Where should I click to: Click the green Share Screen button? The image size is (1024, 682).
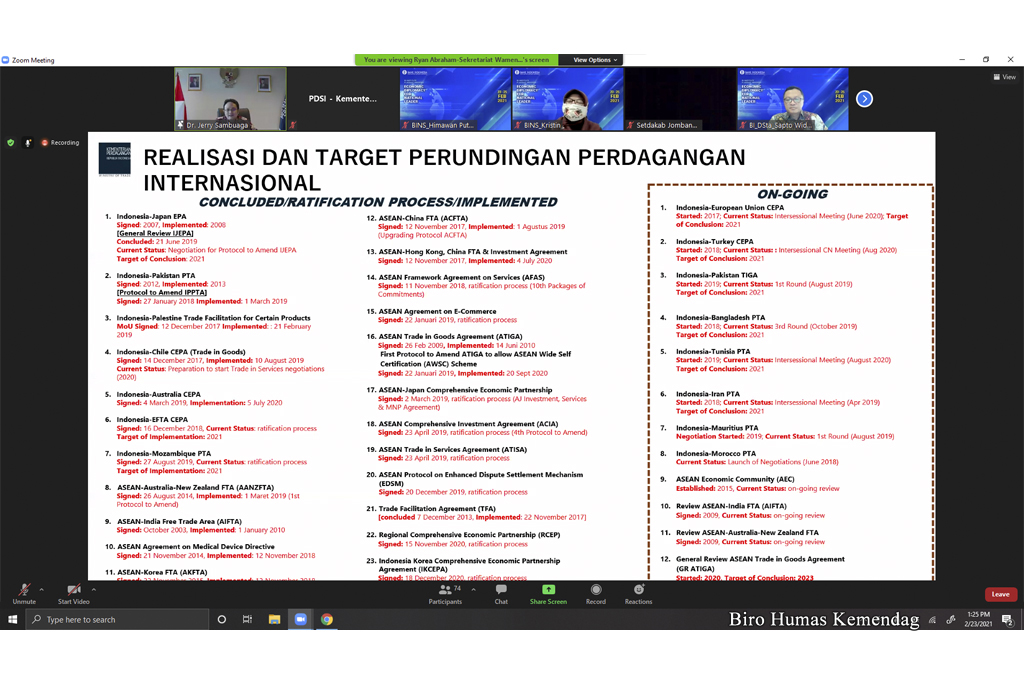tap(548, 594)
